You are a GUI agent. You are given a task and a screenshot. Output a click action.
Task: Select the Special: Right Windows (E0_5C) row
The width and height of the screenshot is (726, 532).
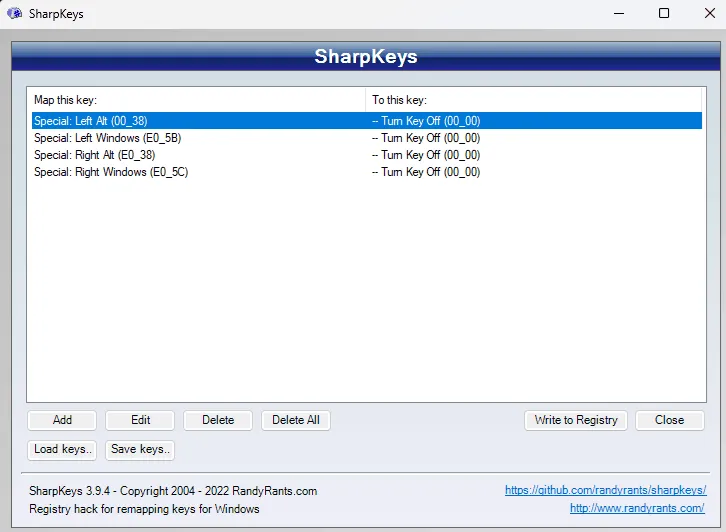pos(367,172)
